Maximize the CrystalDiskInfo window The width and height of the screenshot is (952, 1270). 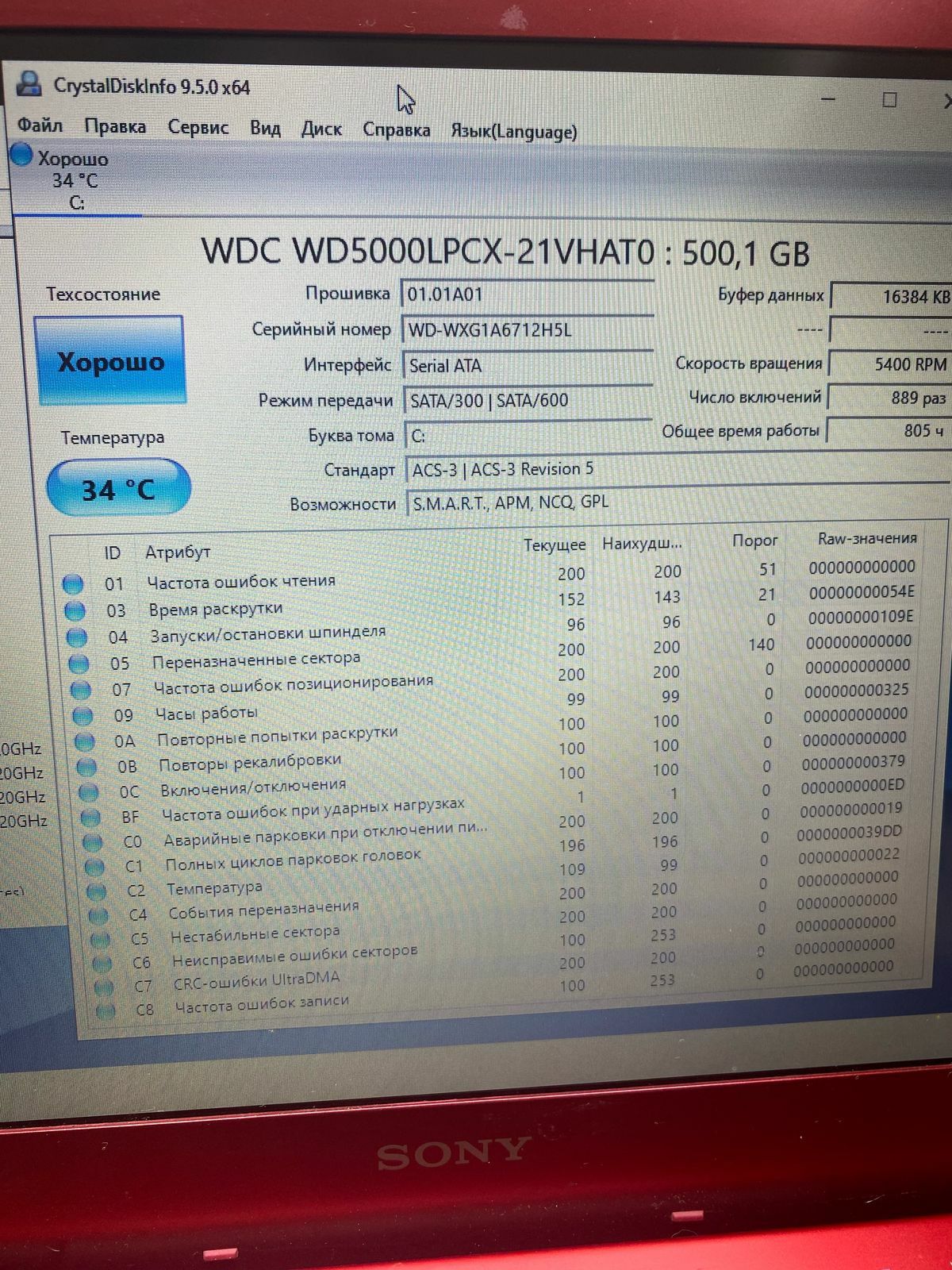(890, 100)
